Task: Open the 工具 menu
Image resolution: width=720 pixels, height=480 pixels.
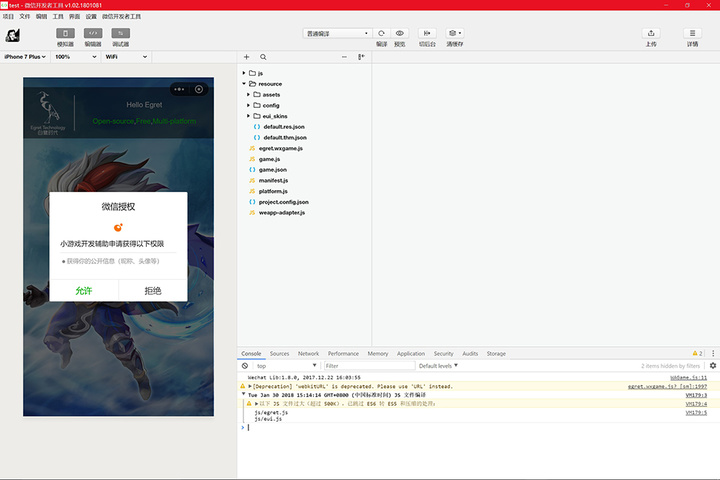Action: click(x=58, y=17)
